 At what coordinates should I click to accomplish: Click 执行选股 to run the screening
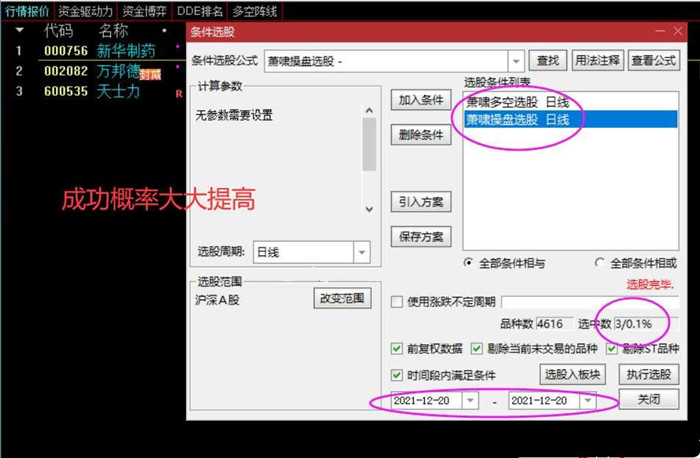pyautogui.click(x=649, y=374)
